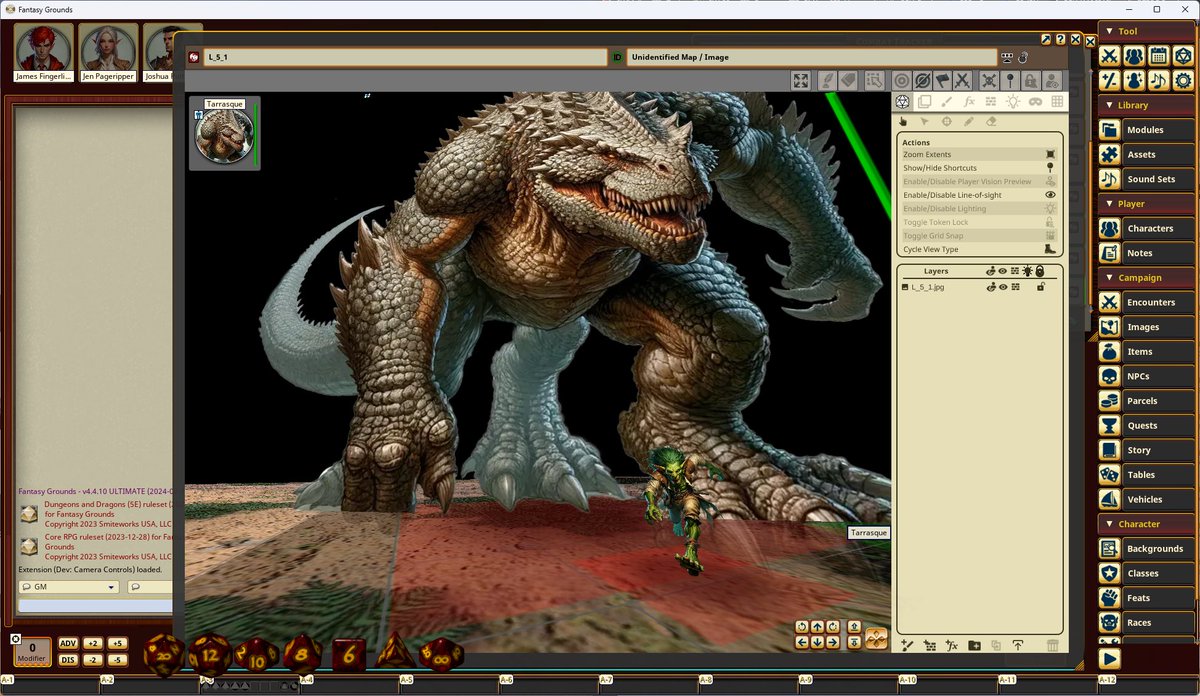Screen dimensions: 1200x696
Task: Click the crossed-out eye icon in image toolbar
Action: (922, 81)
